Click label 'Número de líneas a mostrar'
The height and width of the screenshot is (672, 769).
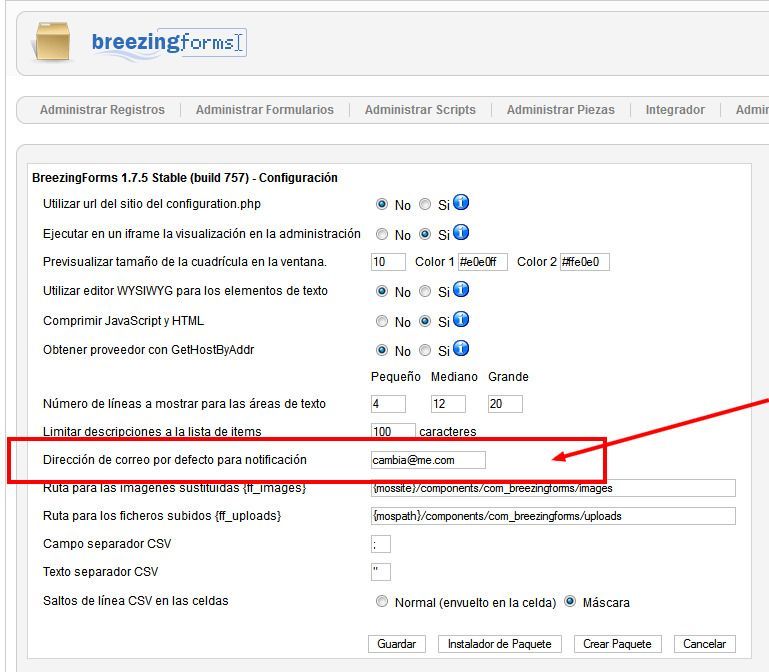point(184,404)
